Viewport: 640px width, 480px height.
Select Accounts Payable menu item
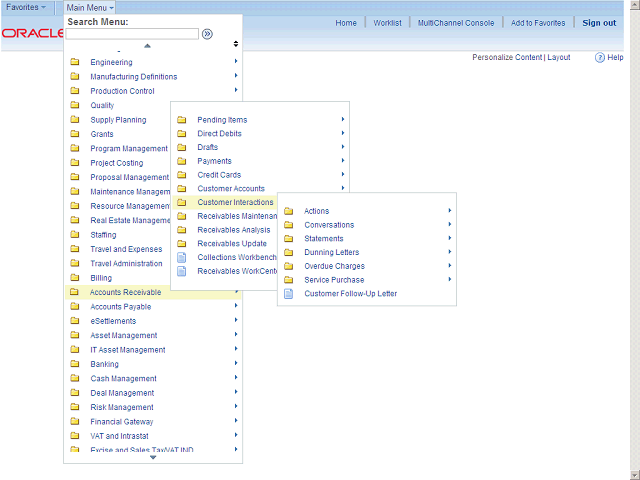(120, 307)
